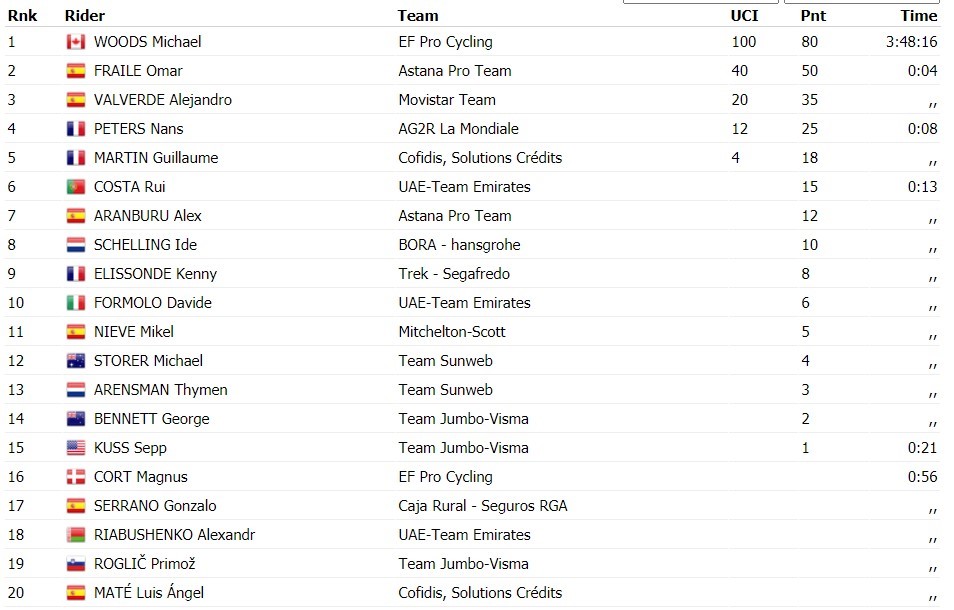Click the Slovenian flag beside ROGLIČ Primož
The height and width of the screenshot is (610, 954).
(x=75, y=564)
